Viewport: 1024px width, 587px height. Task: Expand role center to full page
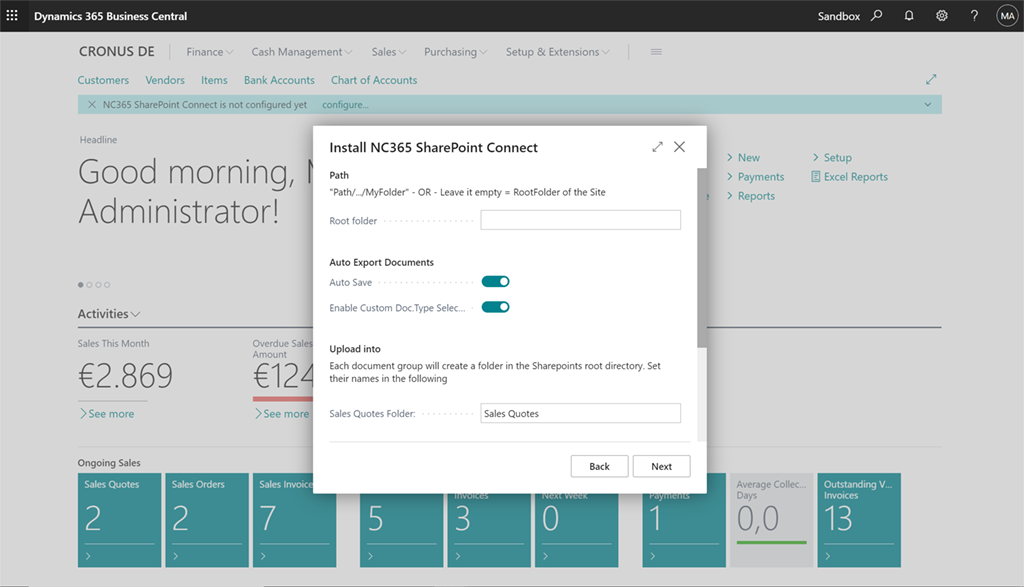(931, 80)
